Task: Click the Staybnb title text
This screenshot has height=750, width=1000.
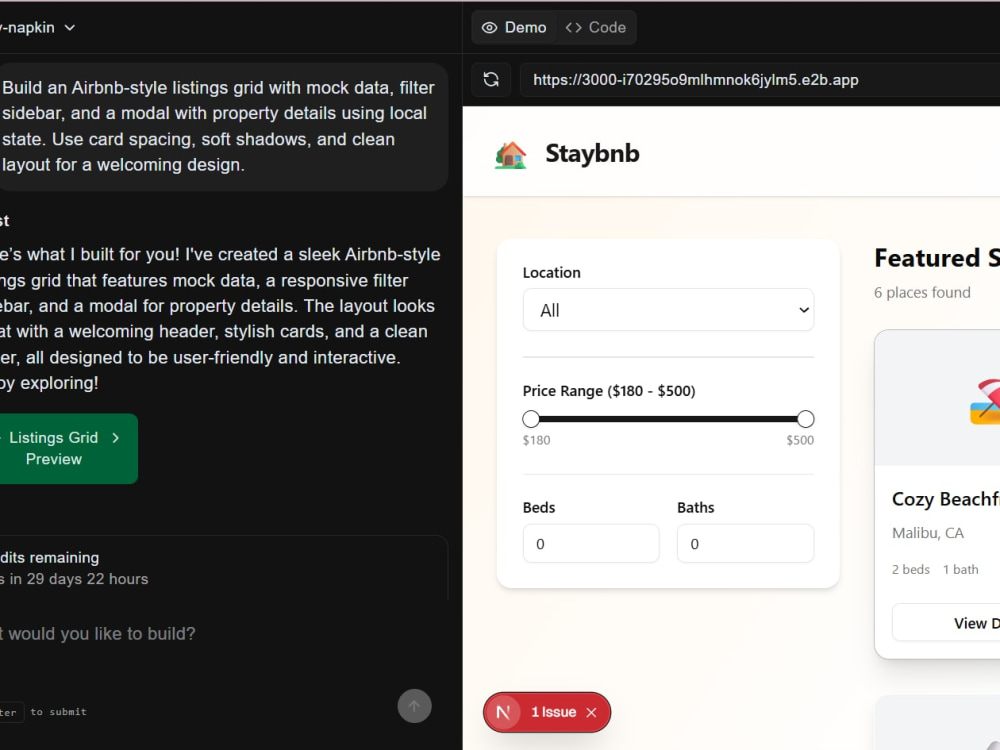Action: point(592,154)
